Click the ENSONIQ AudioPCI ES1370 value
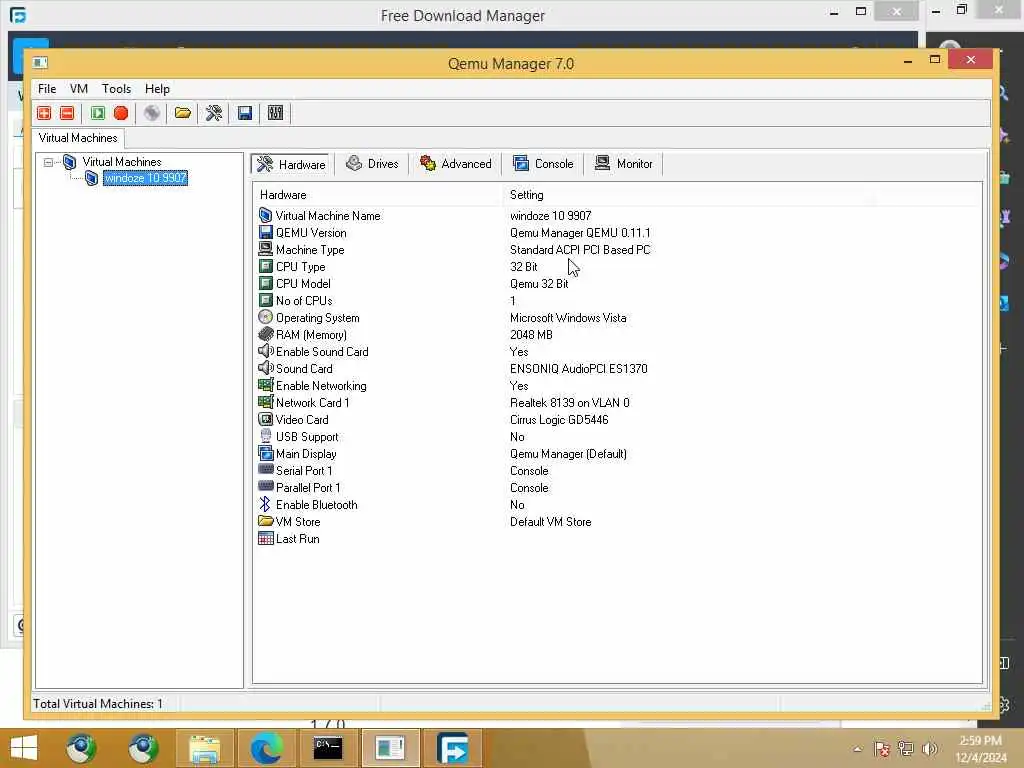The width and height of the screenshot is (1024, 768). tap(579, 368)
